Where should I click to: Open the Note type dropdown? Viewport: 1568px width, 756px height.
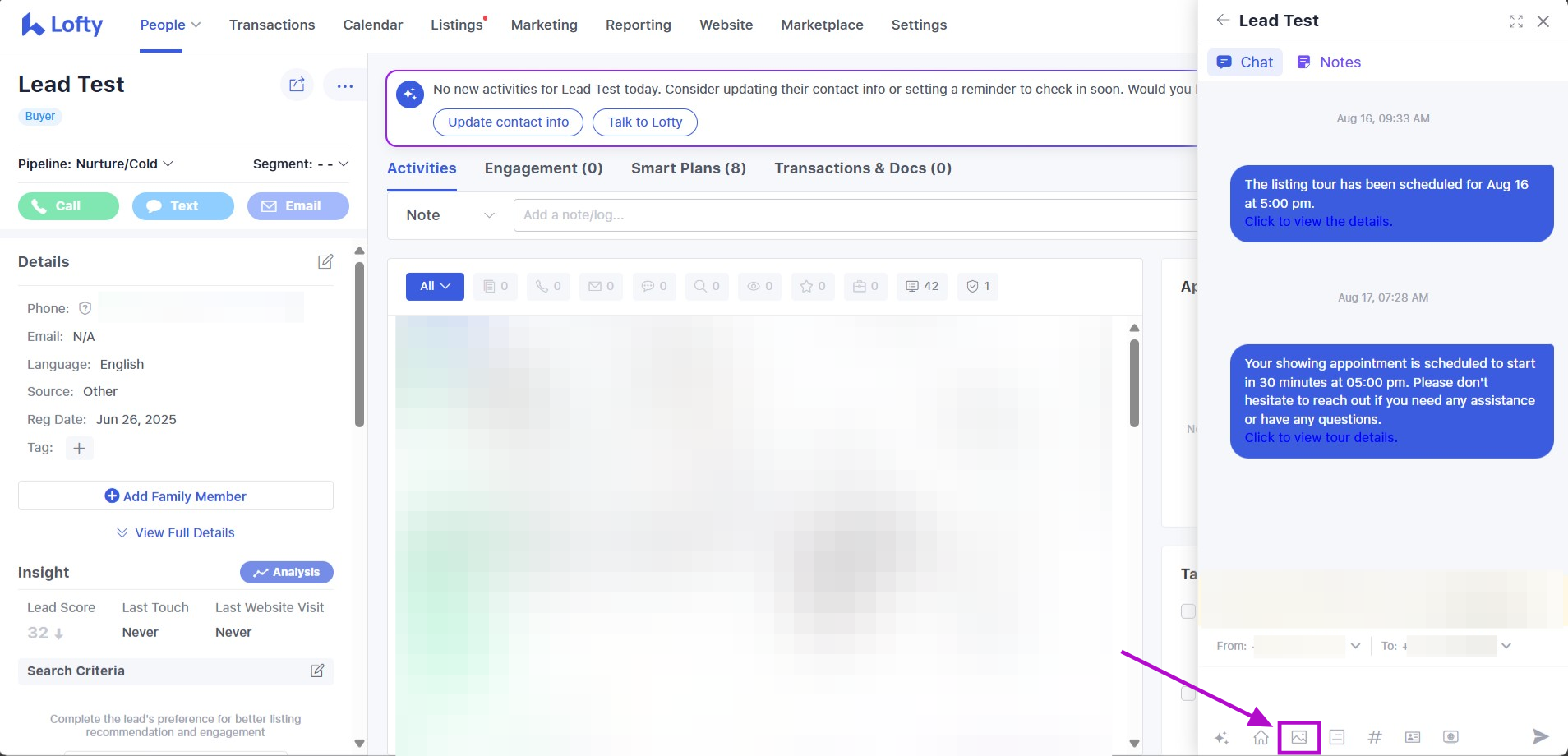(x=450, y=215)
